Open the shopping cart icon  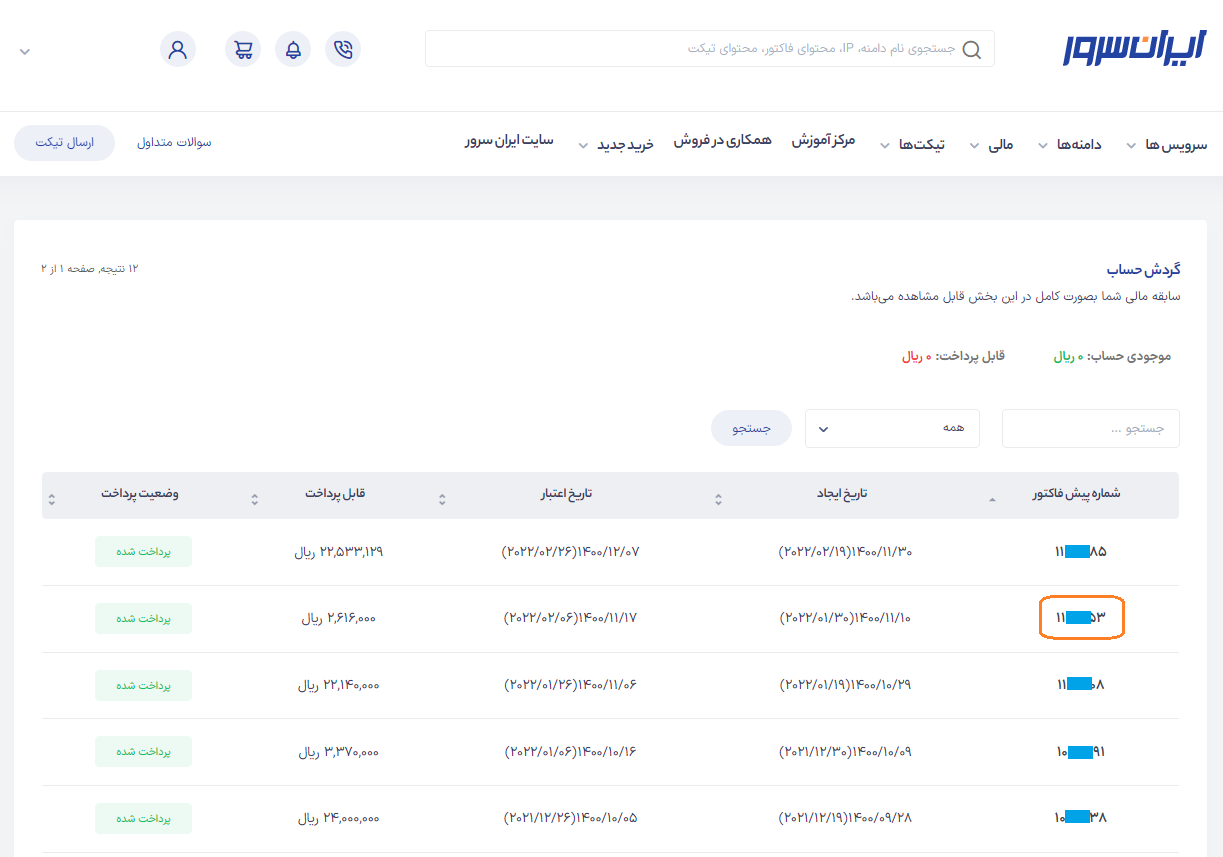coord(243,49)
